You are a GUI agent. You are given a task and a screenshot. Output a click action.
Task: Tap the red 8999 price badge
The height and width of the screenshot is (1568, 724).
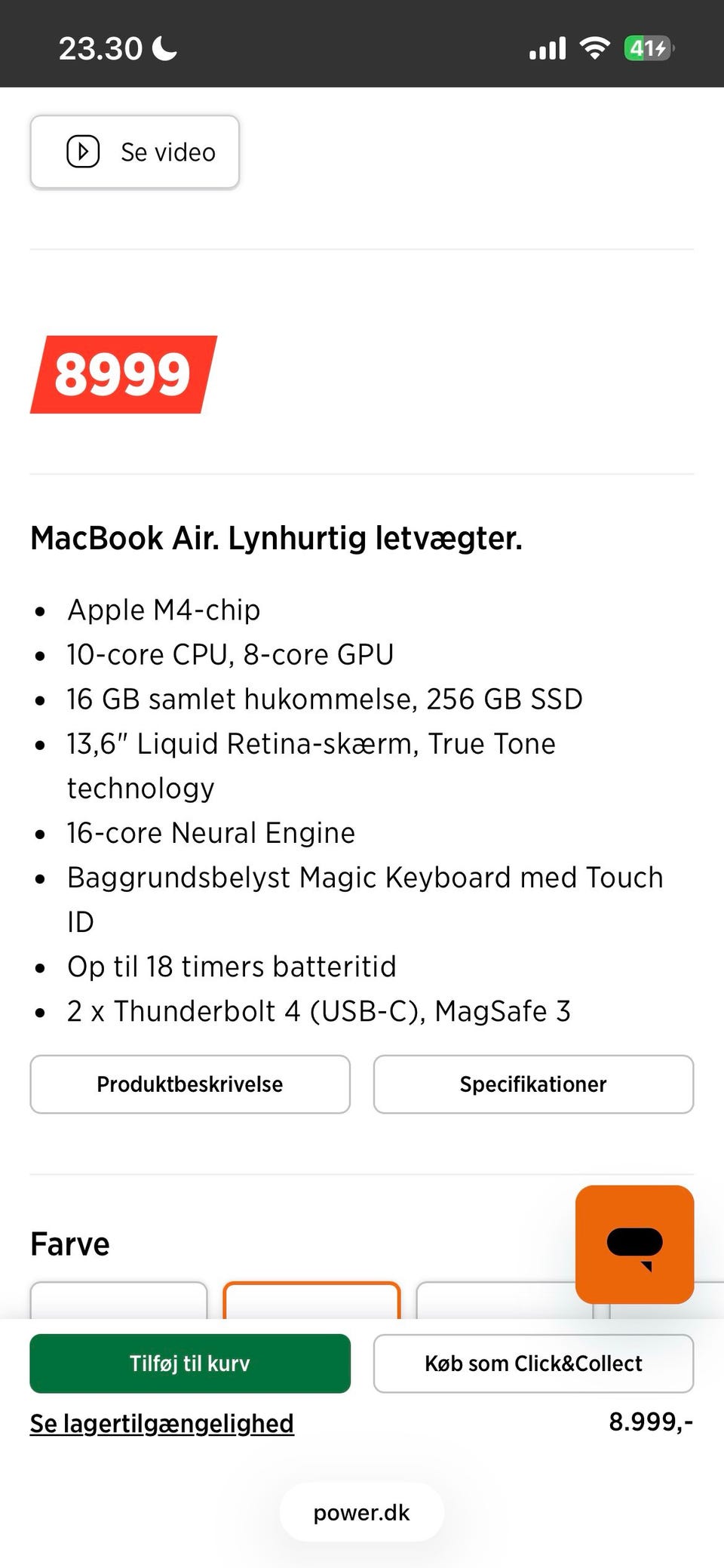click(x=123, y=374)
